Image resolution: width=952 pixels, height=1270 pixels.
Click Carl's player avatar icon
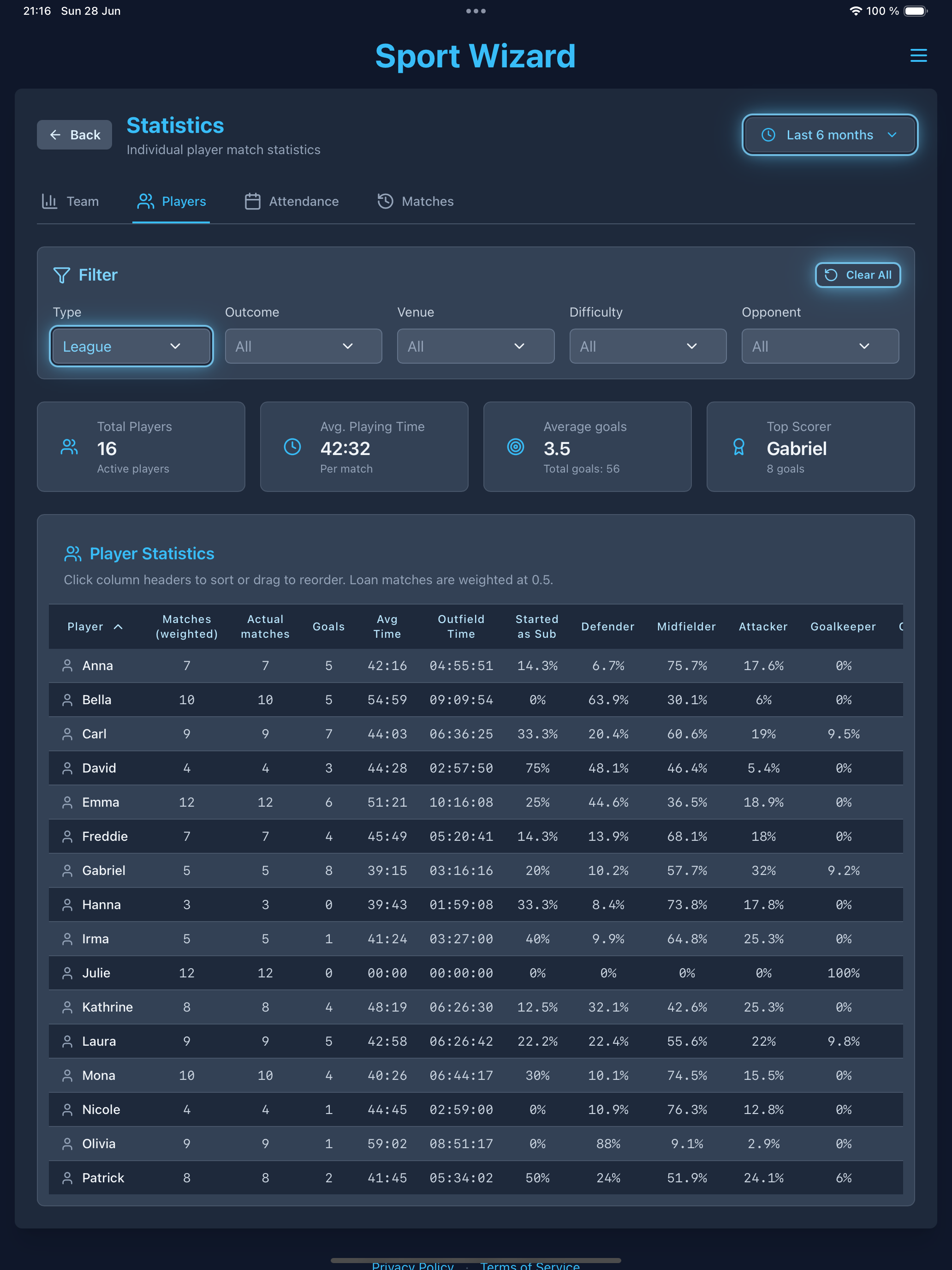pos(67,734)
